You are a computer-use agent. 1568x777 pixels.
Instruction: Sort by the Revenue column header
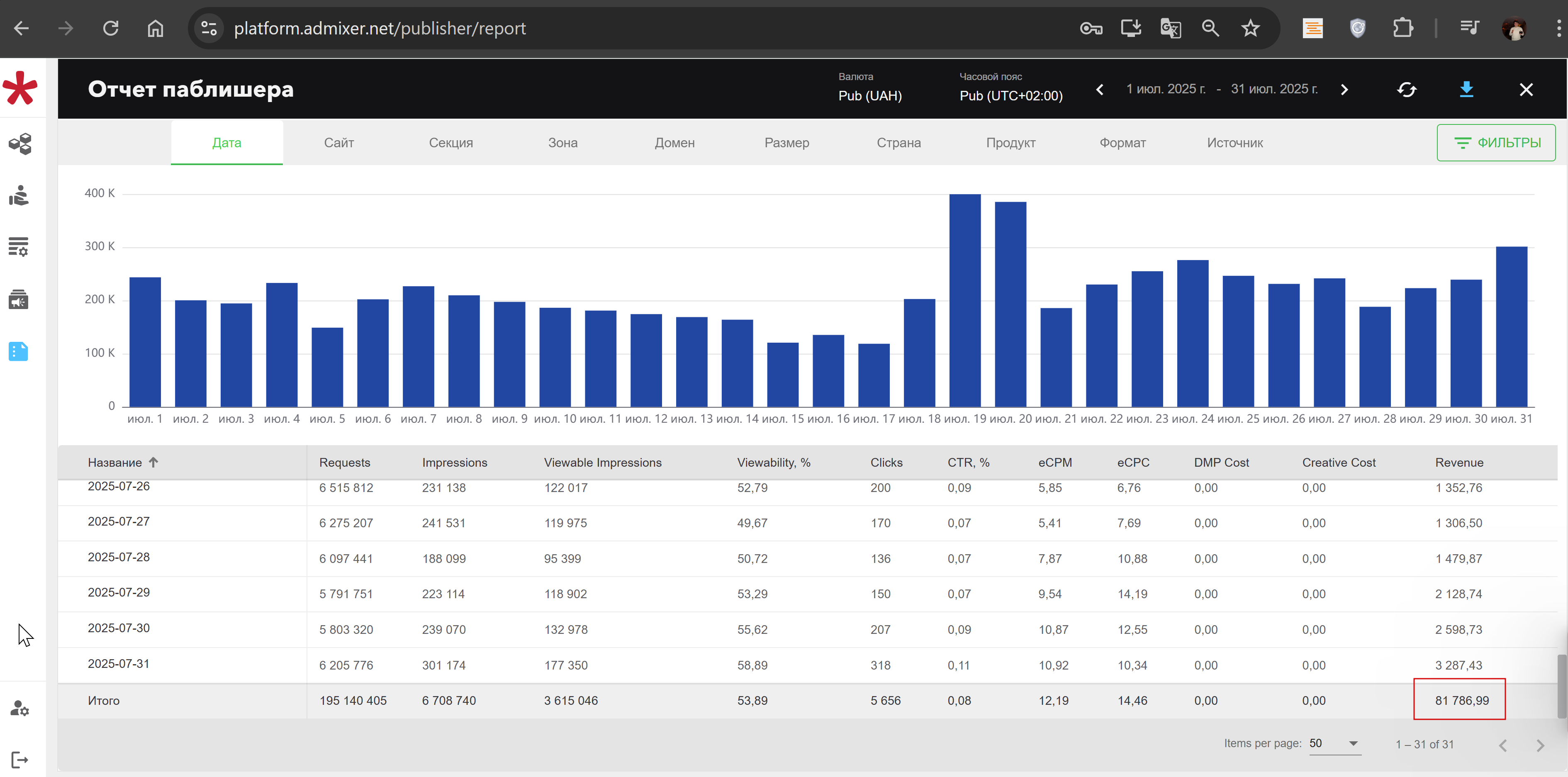pyautogui.click(x=1459, y=462)
